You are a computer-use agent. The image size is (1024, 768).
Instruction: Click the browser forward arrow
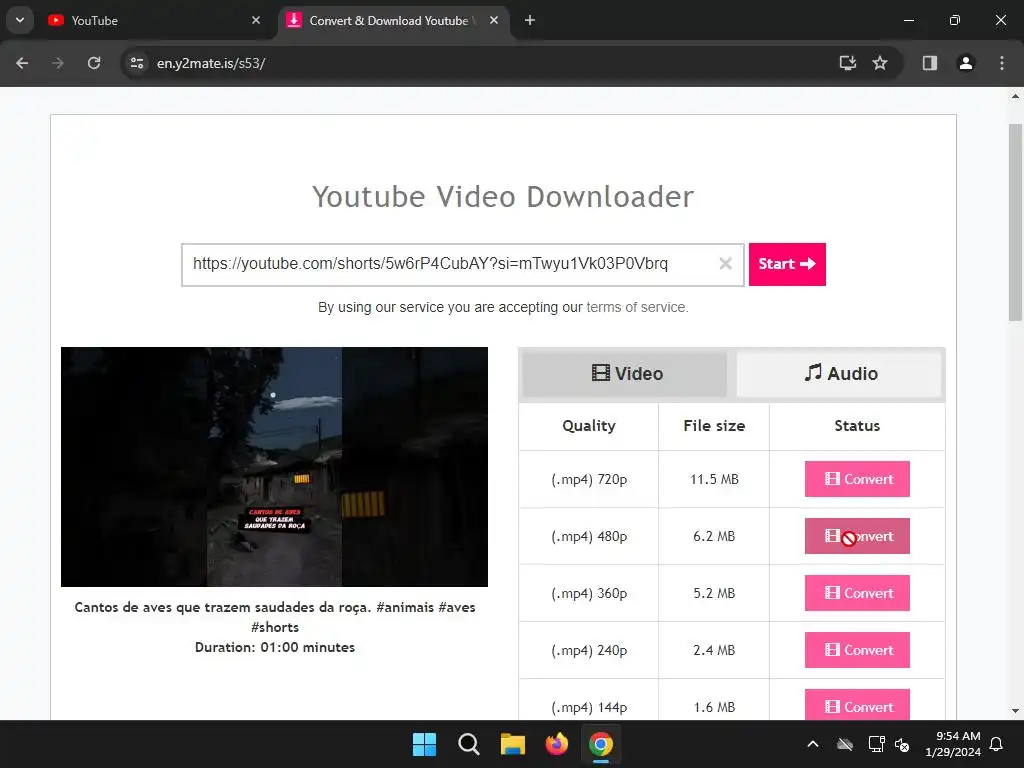58,63
